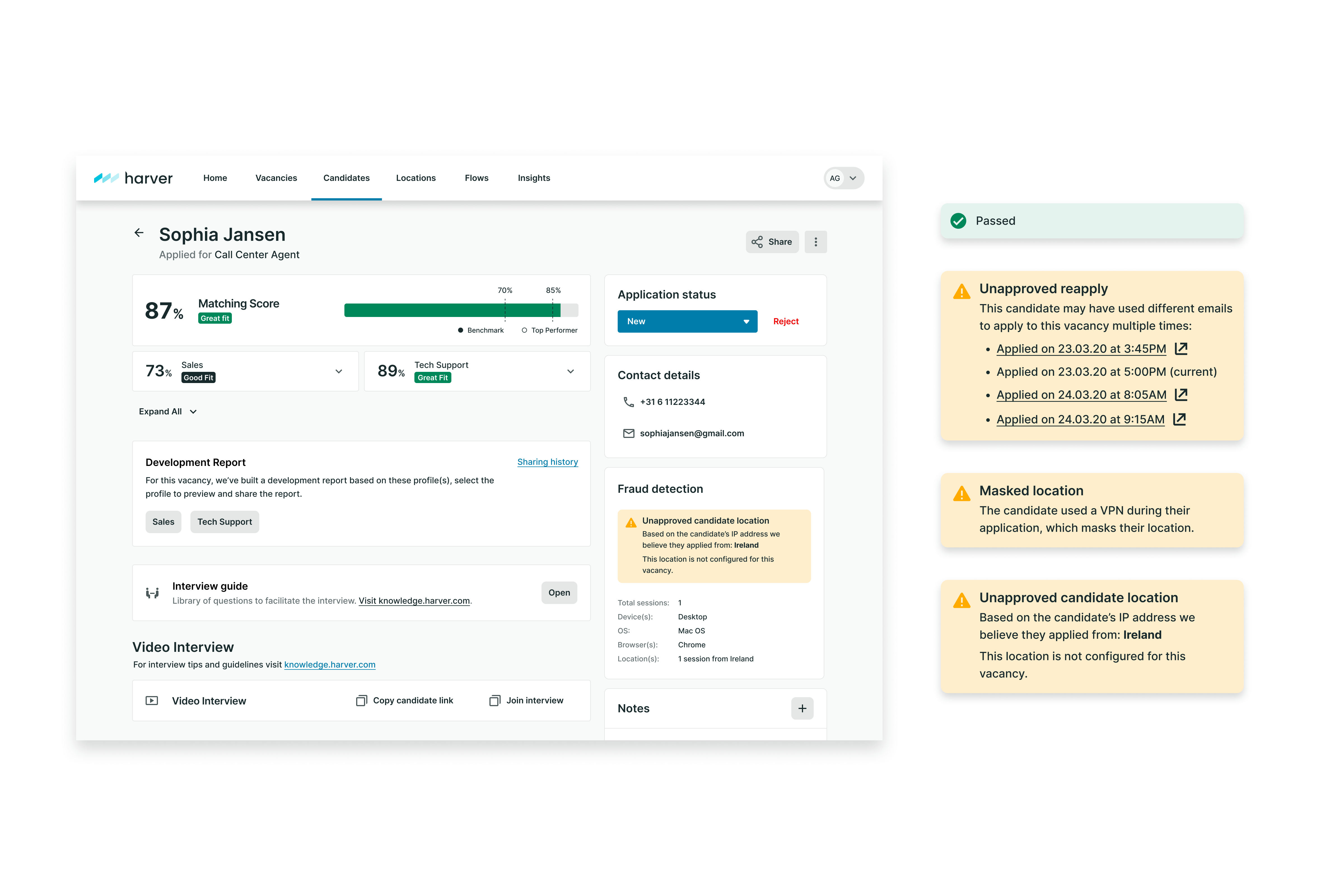This screenshot has height=896, width=1344.
Task: Reject the candidate
Action: [x=786, y=321]
